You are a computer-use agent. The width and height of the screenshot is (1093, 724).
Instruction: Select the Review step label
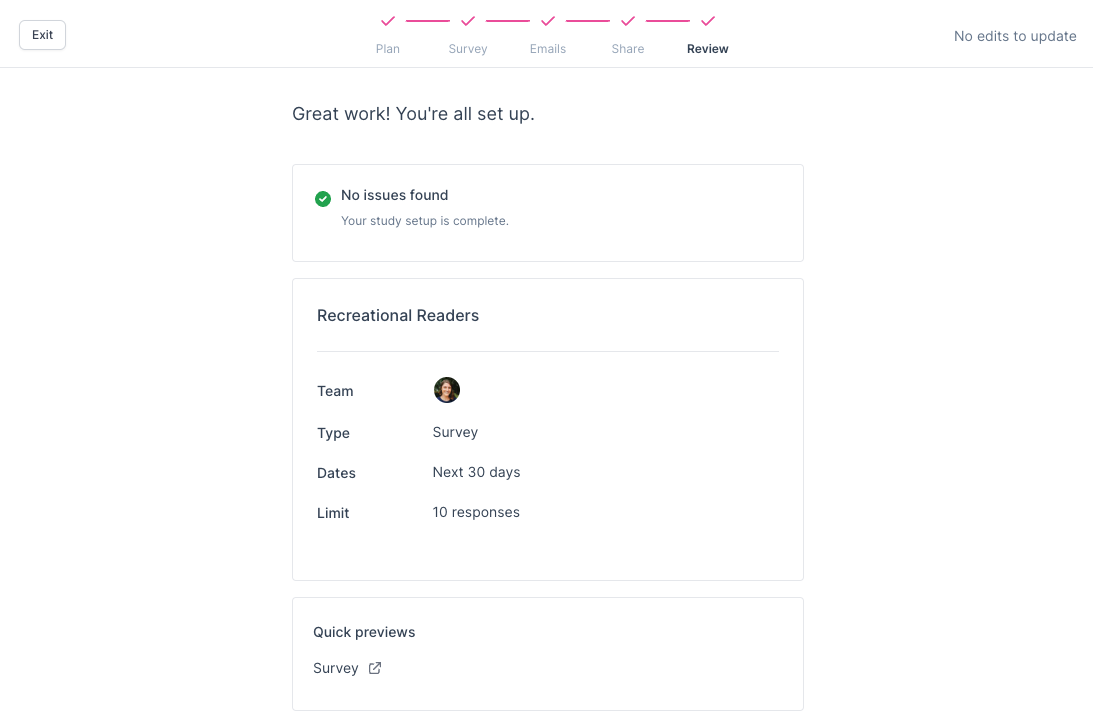(x=708, y=49)
